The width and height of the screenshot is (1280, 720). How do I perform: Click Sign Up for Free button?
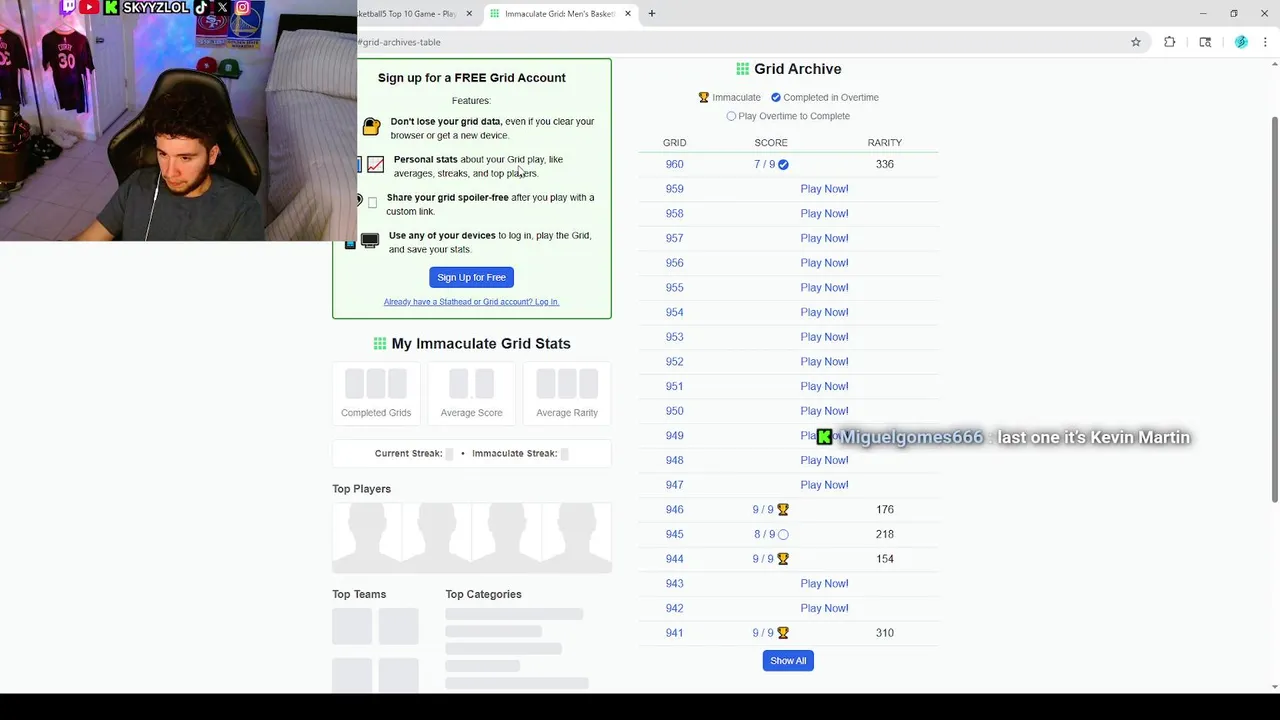click(471, 277)
